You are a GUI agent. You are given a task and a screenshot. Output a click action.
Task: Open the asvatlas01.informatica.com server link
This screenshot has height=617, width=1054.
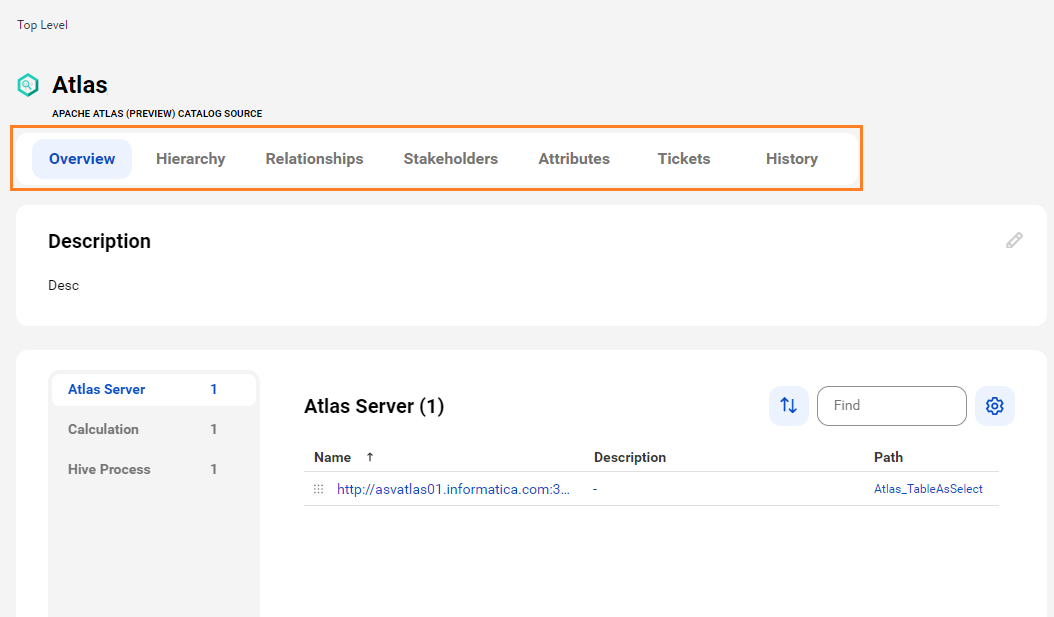pyautogui.click(x=453, y=489)
